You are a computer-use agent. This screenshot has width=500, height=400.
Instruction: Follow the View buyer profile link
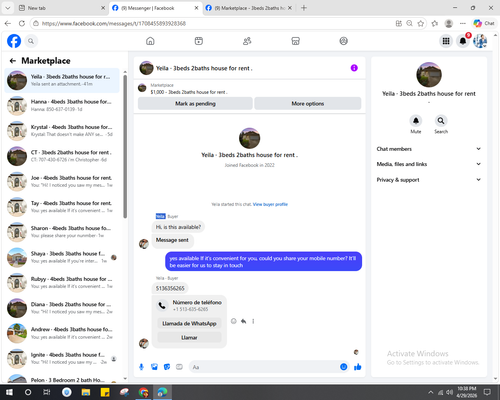[x=270, y=204]
